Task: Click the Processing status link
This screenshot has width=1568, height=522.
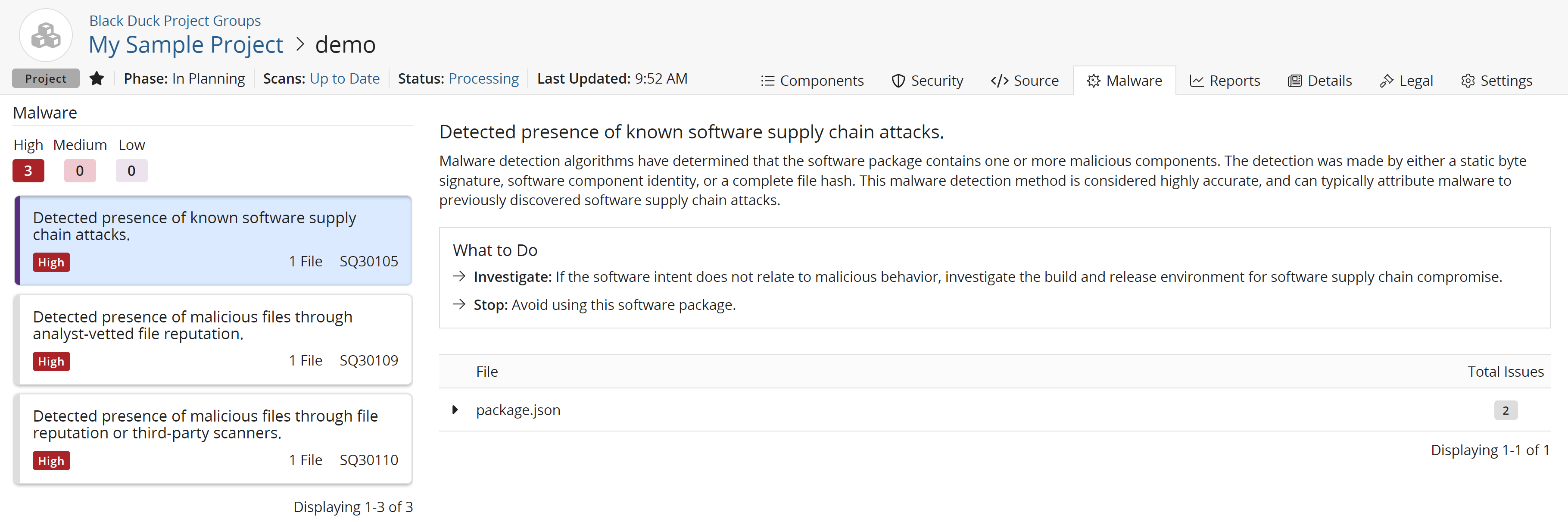Action: click(483, 78)
